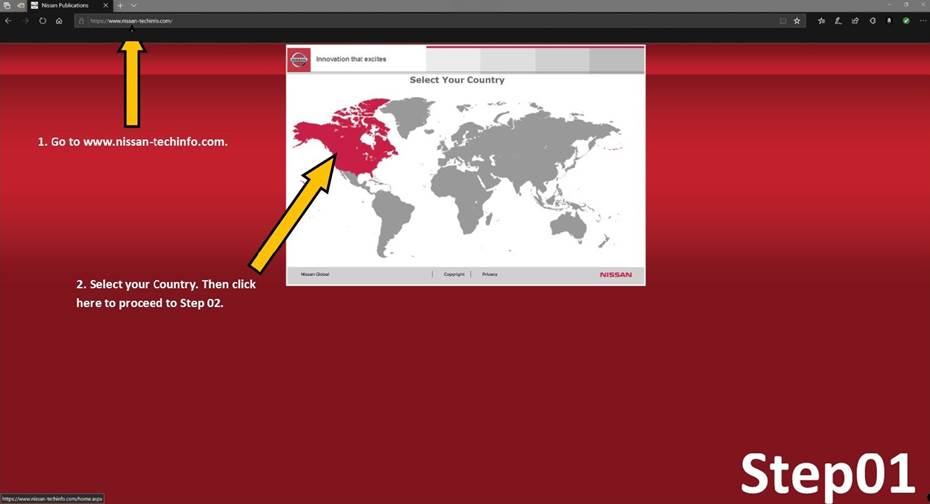This screenshot has width=930, height=504.
Task: Click the padlock site info icon
Action: 81,21
